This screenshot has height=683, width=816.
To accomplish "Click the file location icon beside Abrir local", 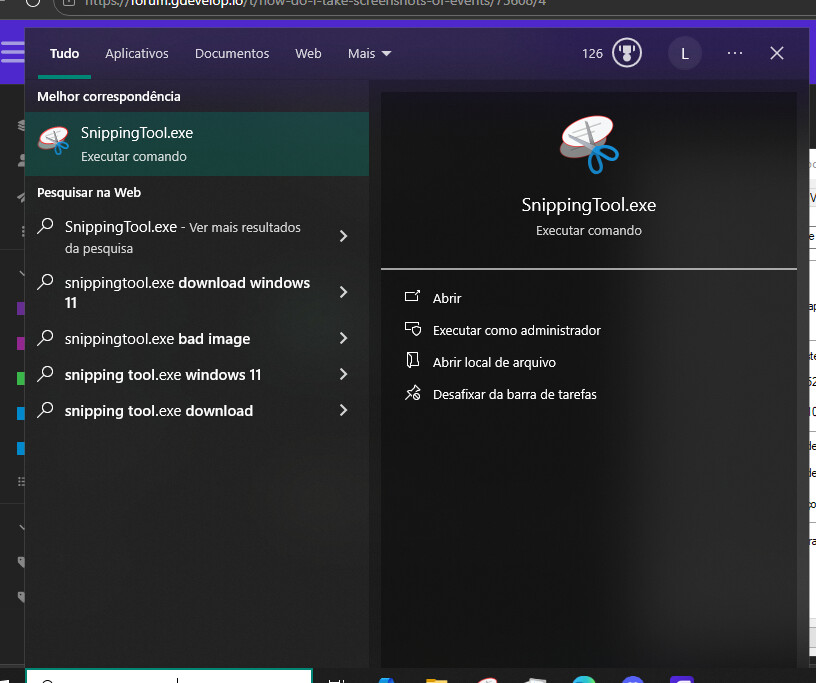I will (412, 362).
